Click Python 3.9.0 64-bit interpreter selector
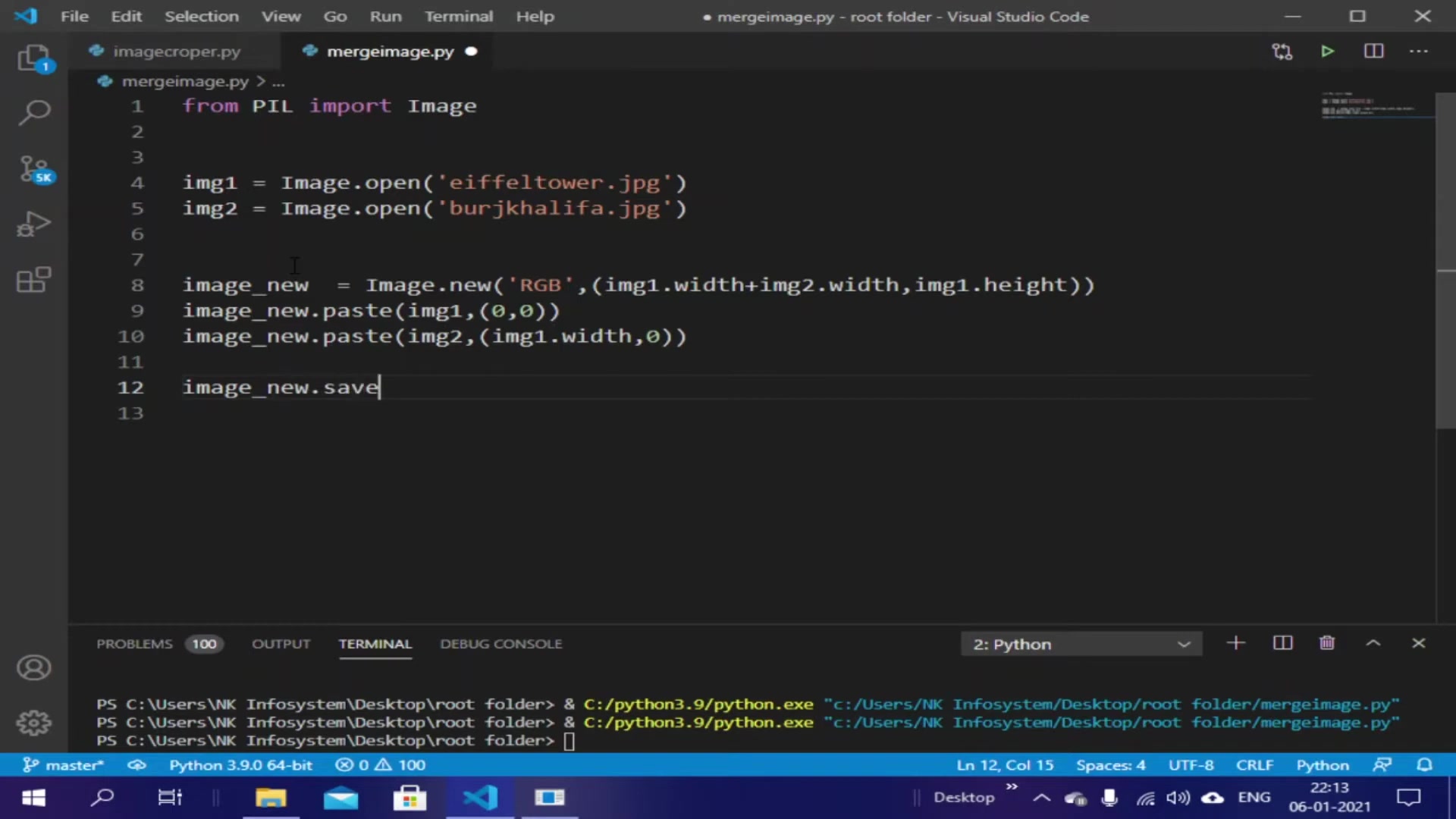This screenshot has height=819, width=1456. 240,764
